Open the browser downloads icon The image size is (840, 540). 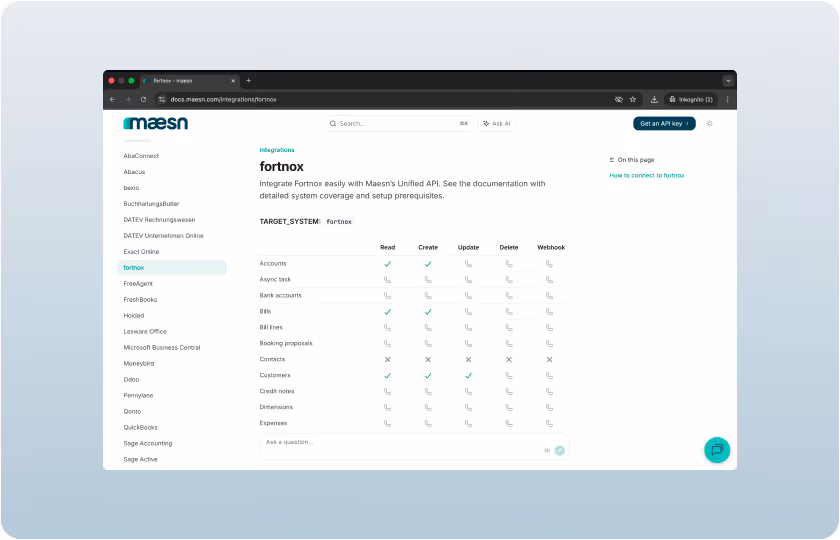[x=654, y=100]
